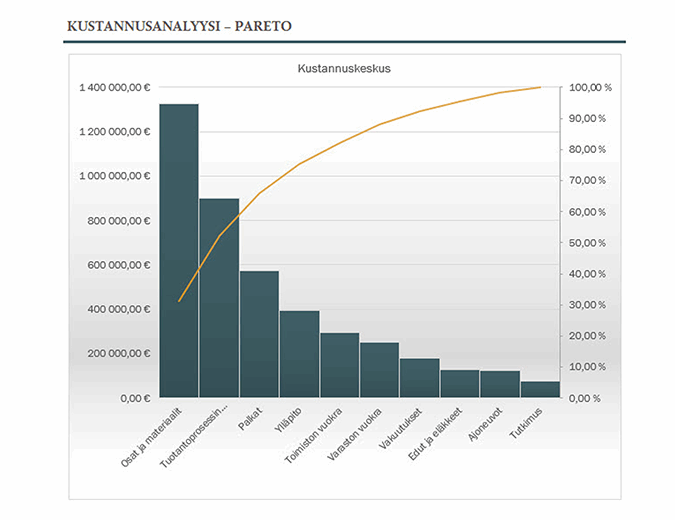Click the Osat ja materiaalit bar

179,250
